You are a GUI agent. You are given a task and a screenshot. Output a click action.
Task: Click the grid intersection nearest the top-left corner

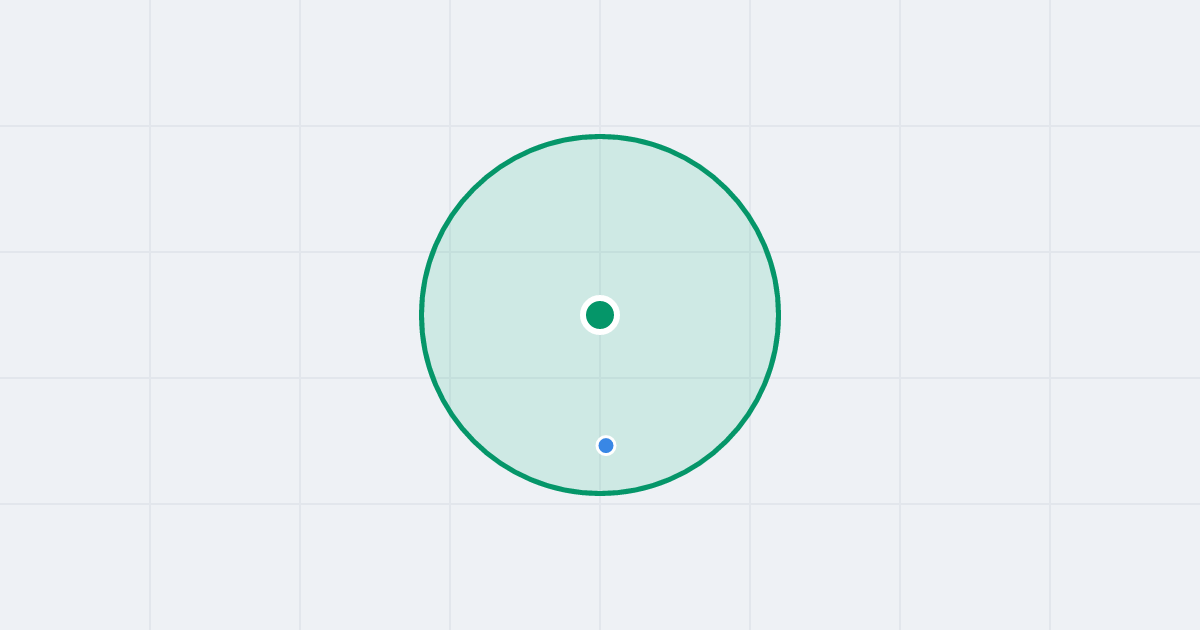pyautogui.click(x=150, y=126)
